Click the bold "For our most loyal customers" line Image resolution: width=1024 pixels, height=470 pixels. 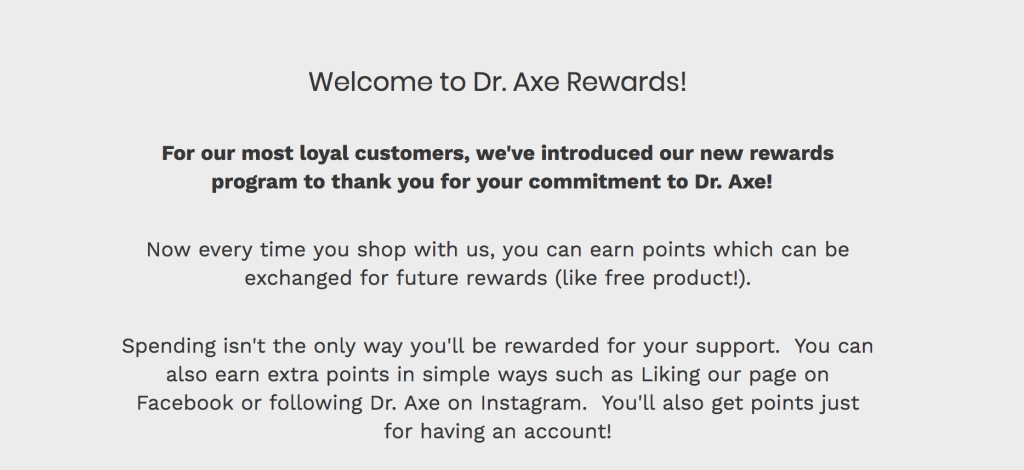click(x=497, y=155)
